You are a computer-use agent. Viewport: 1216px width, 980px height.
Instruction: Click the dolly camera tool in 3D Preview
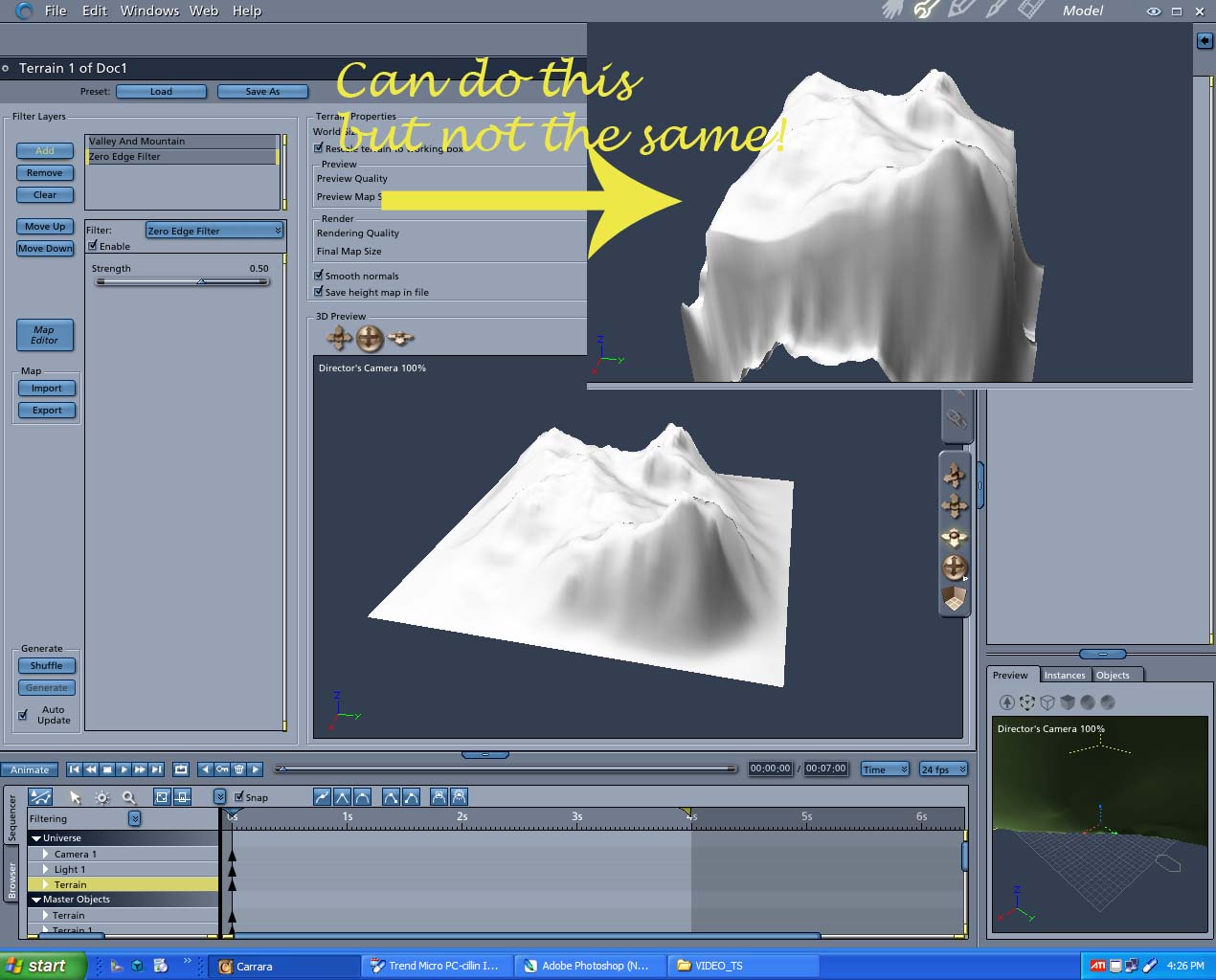(x=401, y=337)
